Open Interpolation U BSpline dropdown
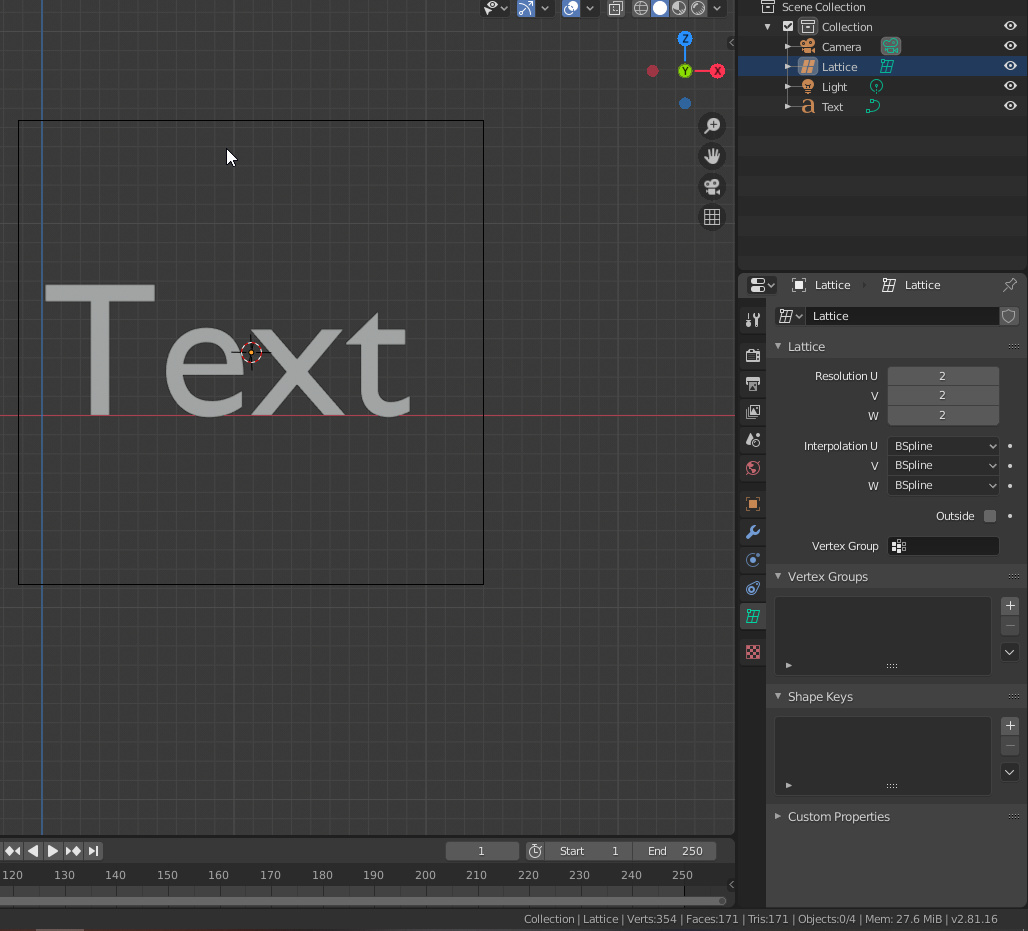Viewport: 1028px width, 931px height. point(943,446)
